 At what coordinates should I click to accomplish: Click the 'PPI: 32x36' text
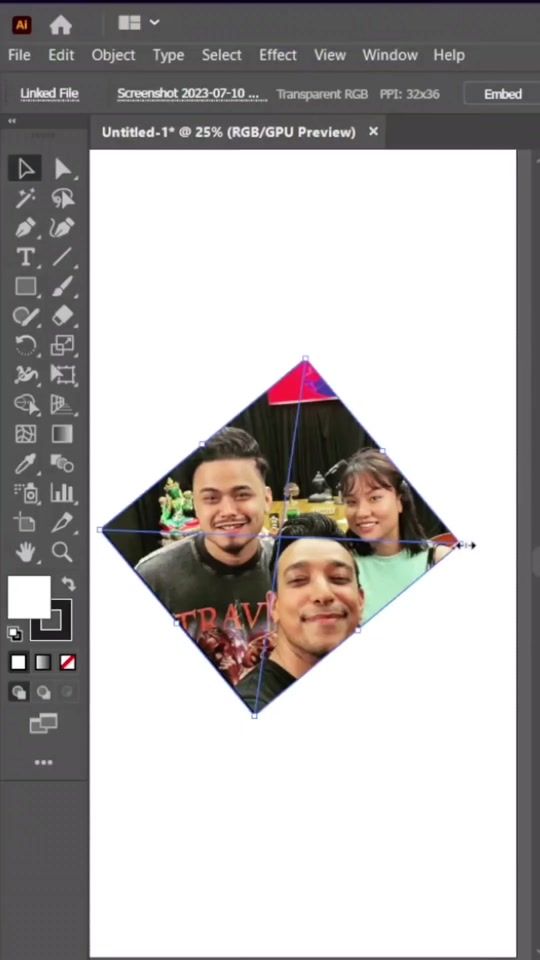[410, 94]
